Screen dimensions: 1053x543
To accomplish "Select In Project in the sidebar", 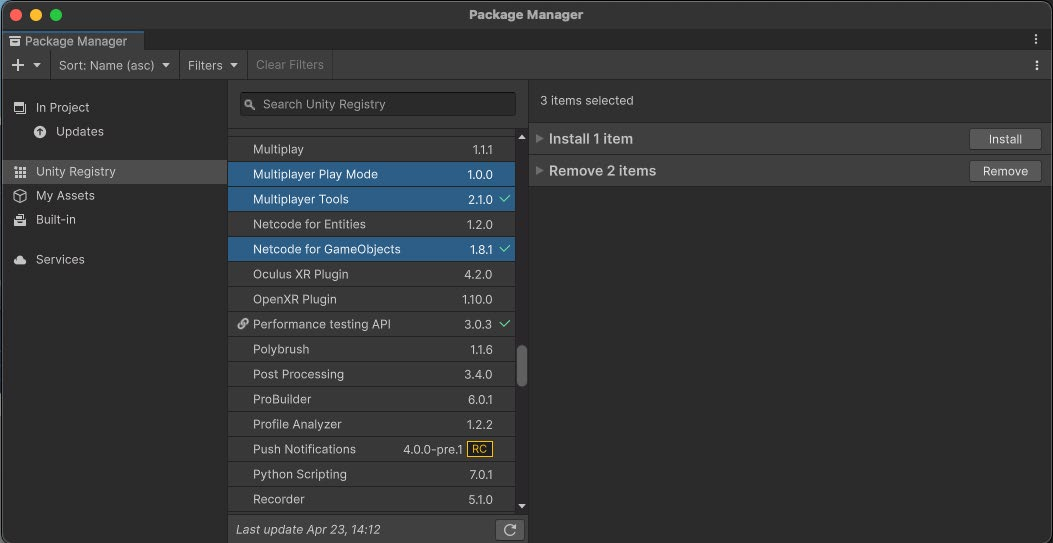I will click(x=114, y=107).
